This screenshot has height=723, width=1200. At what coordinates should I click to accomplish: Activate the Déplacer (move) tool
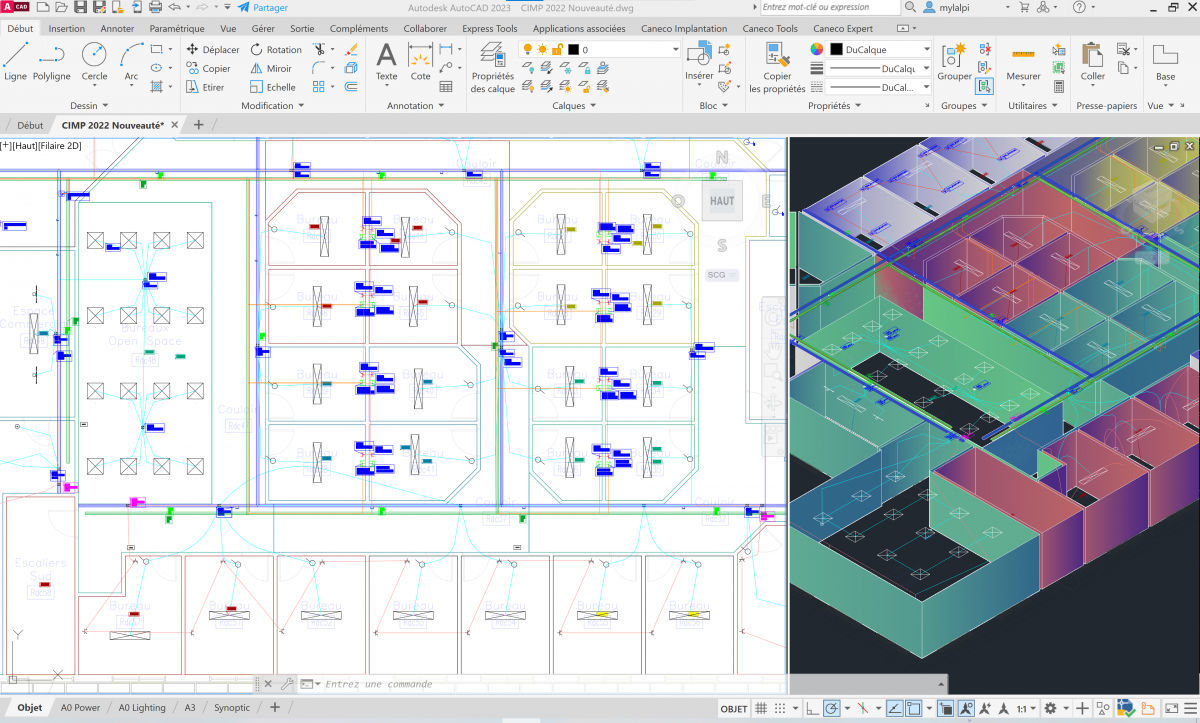(x=212, y=48)
